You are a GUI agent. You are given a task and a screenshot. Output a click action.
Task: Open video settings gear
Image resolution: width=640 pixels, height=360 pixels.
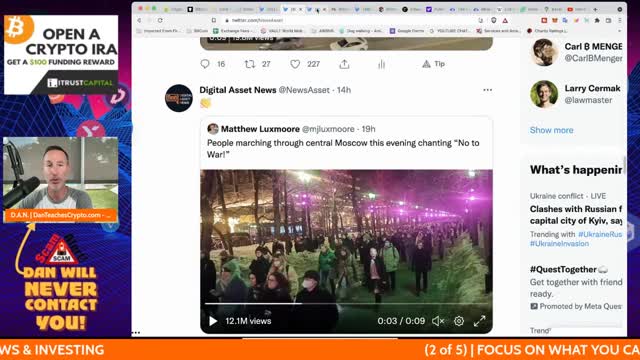click(459, 321)
